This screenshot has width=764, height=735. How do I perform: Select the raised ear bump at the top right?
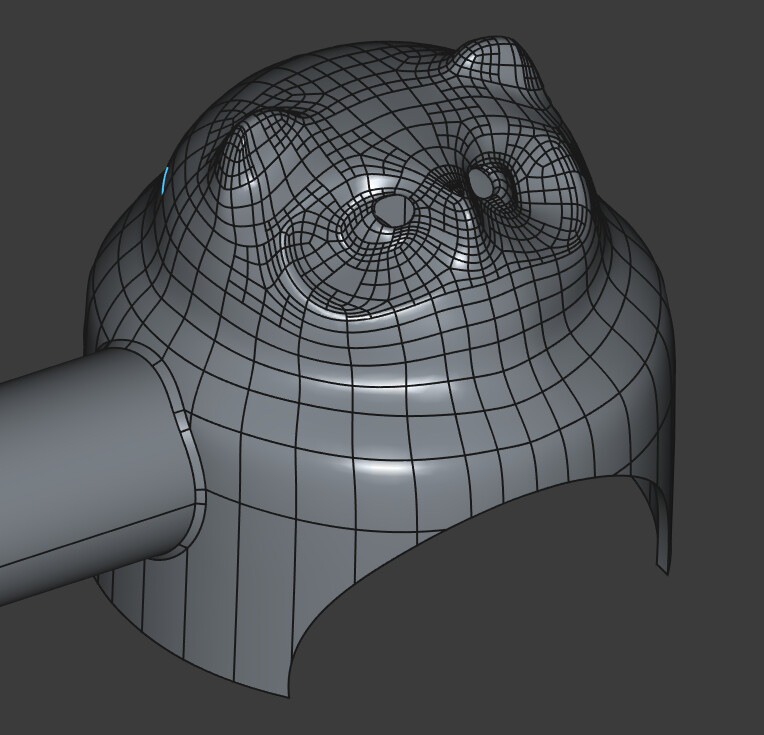click(x=497, y=61)
